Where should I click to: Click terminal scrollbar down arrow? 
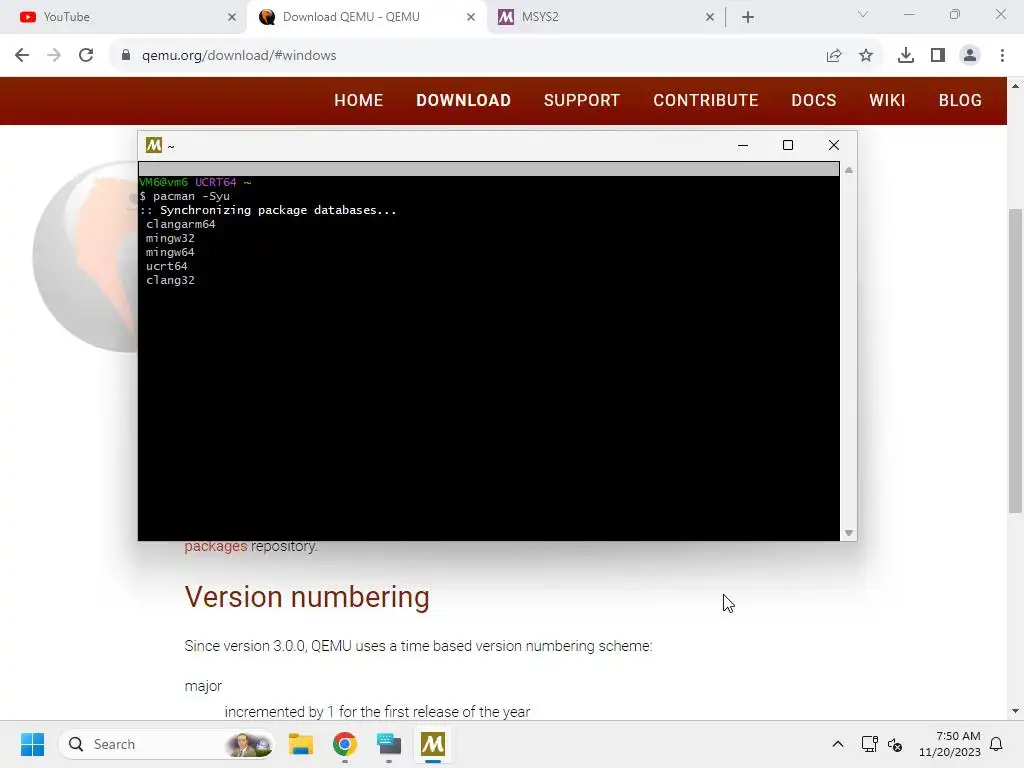(849, 533)
